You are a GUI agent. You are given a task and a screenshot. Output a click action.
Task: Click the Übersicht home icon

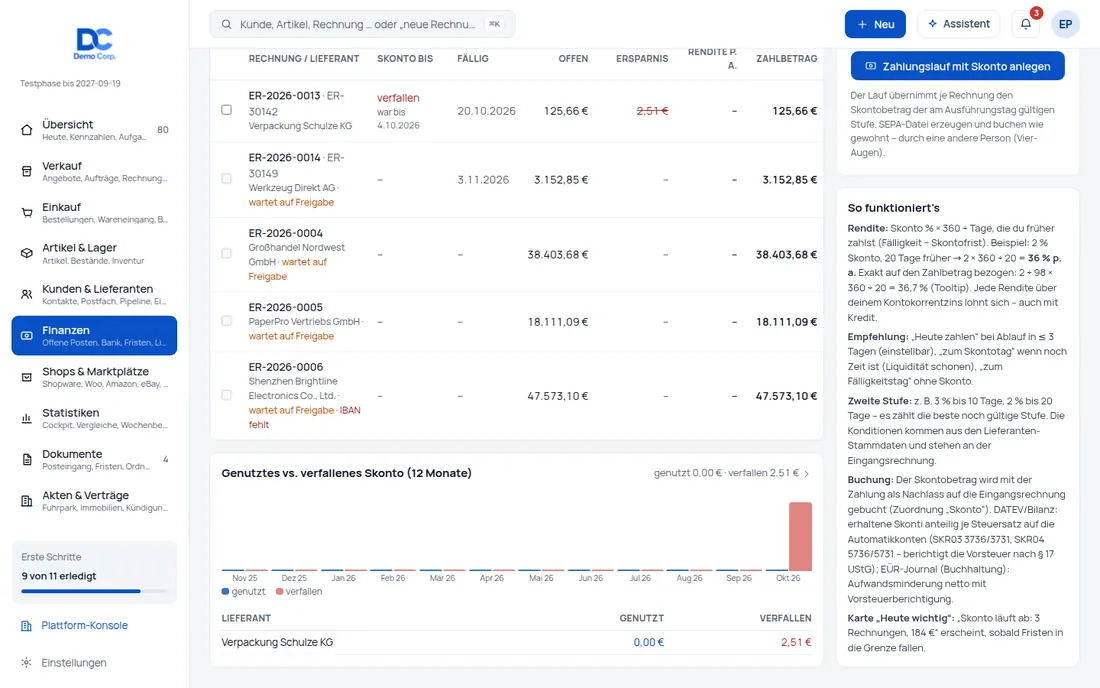(27, 130)
